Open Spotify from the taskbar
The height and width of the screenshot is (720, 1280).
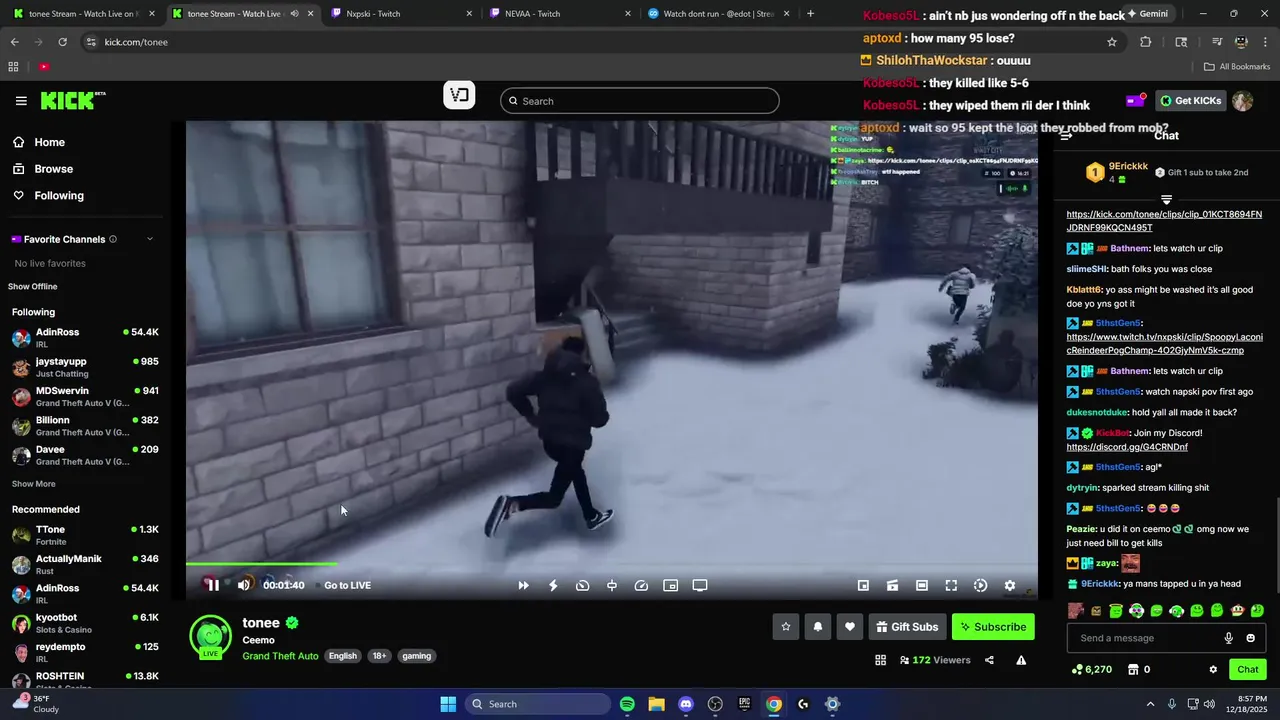pos(627,704)
